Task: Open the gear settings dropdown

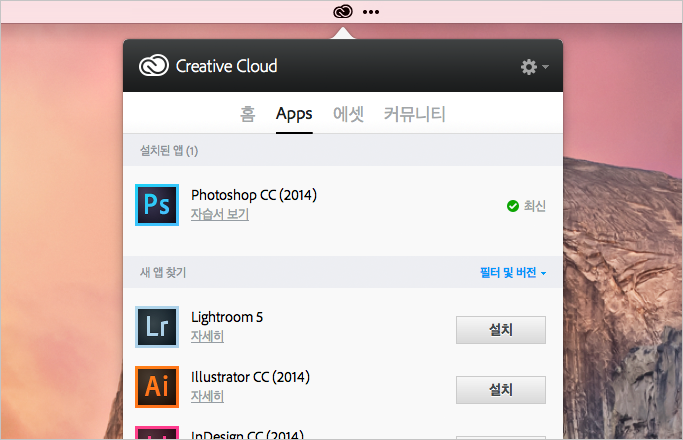Action: [534, 67]
